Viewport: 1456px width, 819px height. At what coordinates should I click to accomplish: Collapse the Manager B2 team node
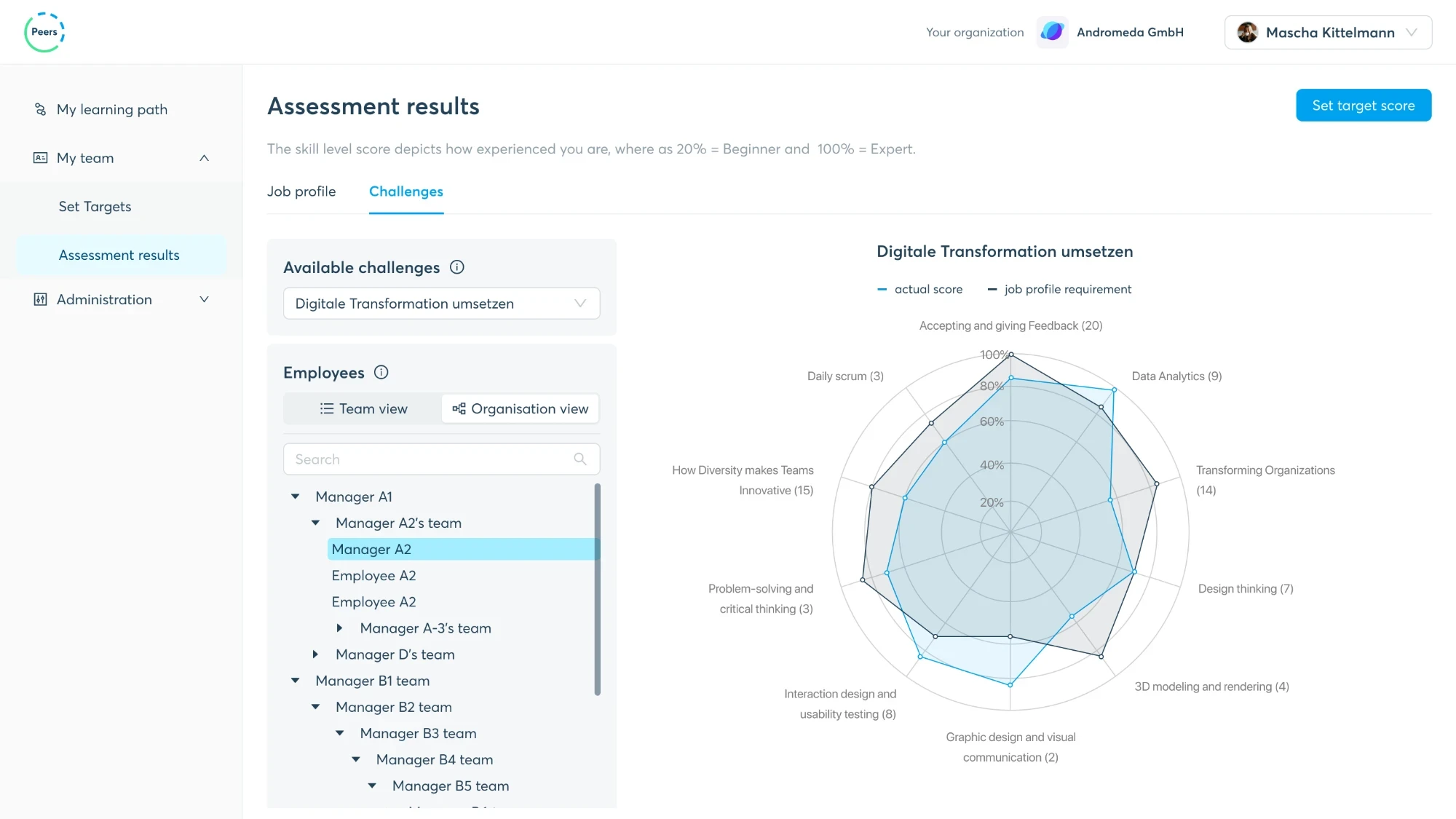click(x=315, y=707)
